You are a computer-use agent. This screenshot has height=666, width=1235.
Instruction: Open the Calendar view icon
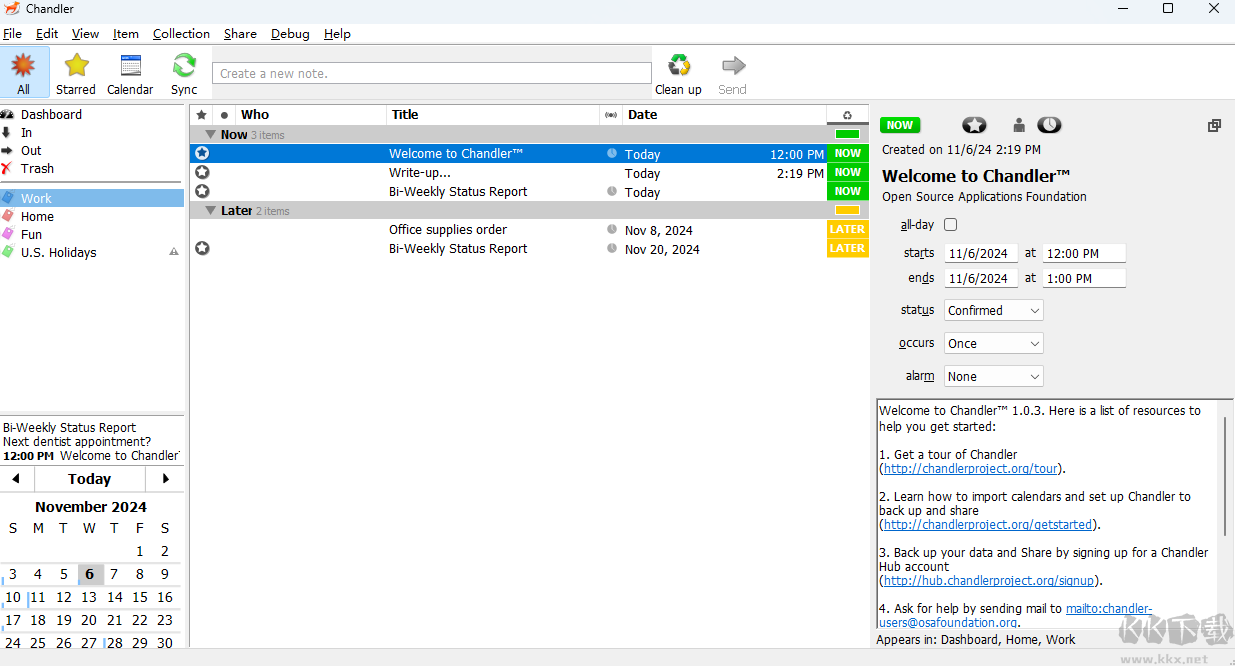(x=130, y=67)
